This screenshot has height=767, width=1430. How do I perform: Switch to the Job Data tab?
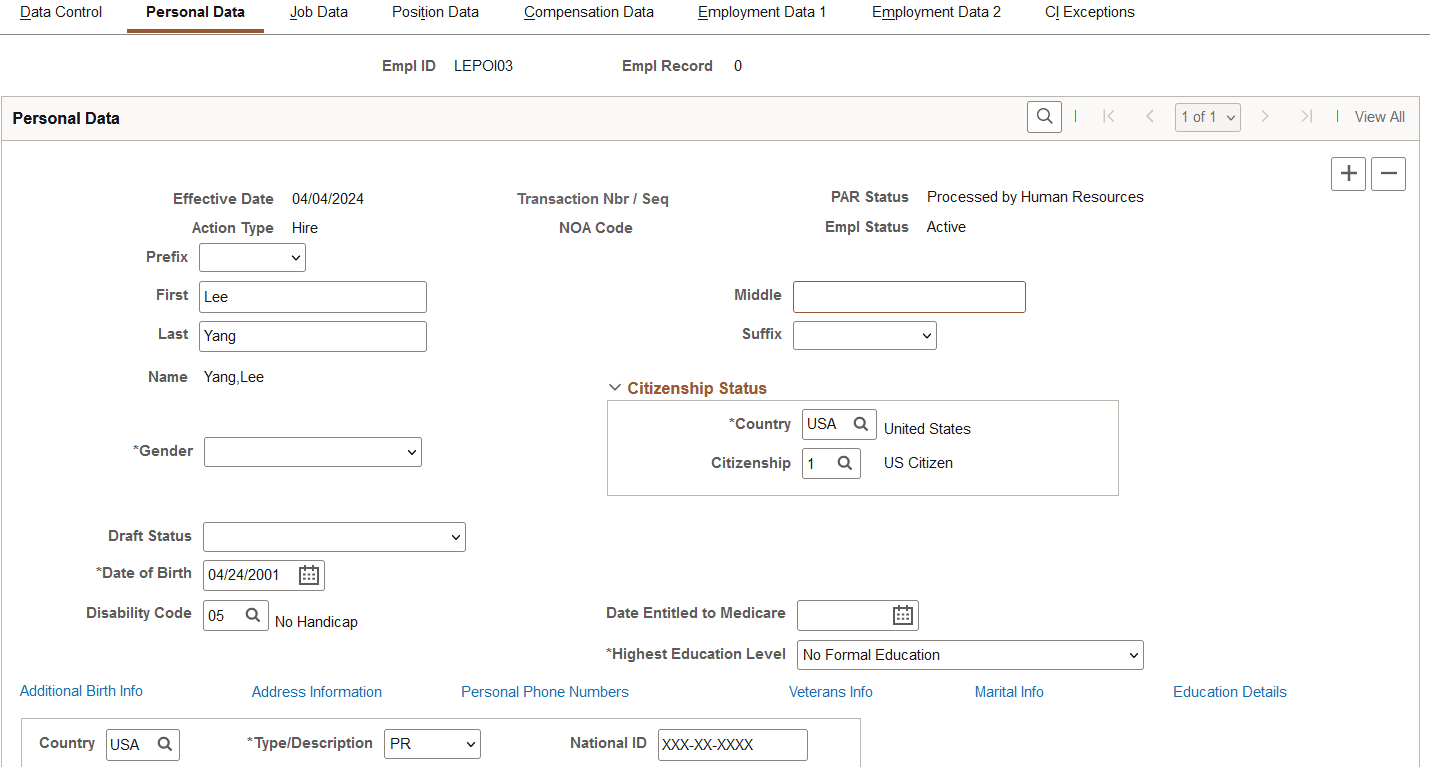[318, 12]
